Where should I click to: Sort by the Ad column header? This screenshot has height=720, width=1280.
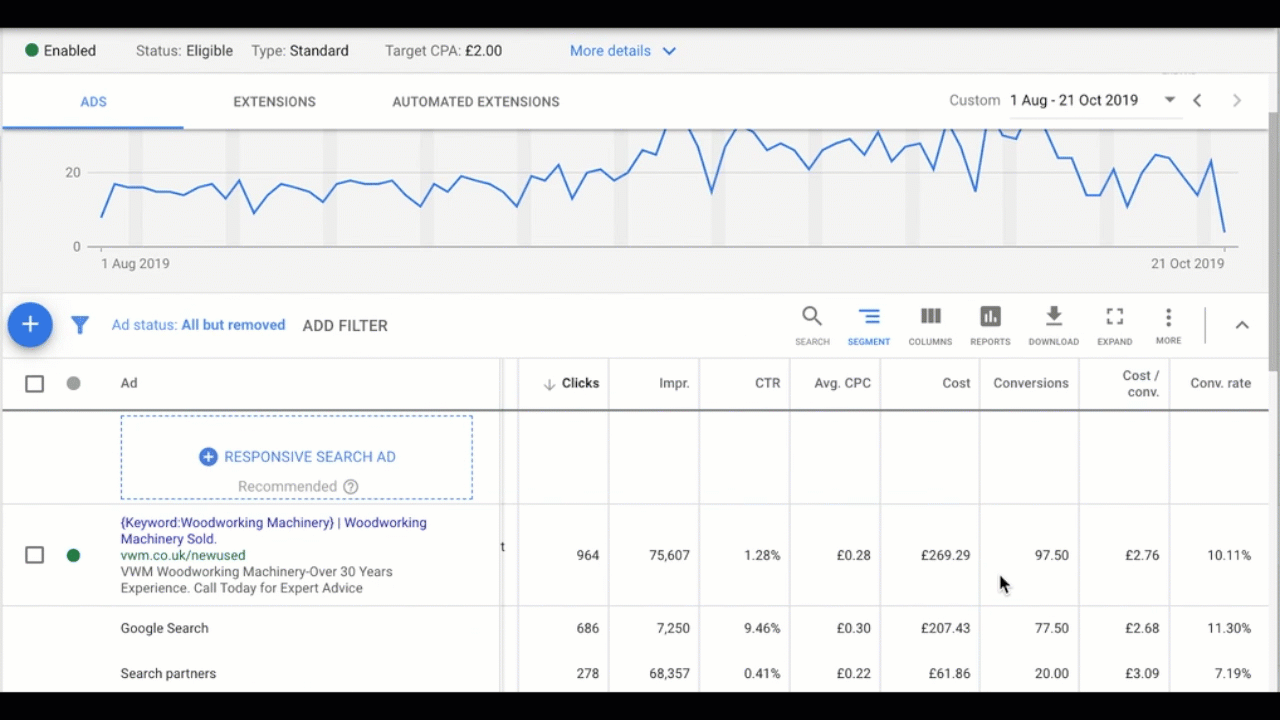click(x=129, y=383)
